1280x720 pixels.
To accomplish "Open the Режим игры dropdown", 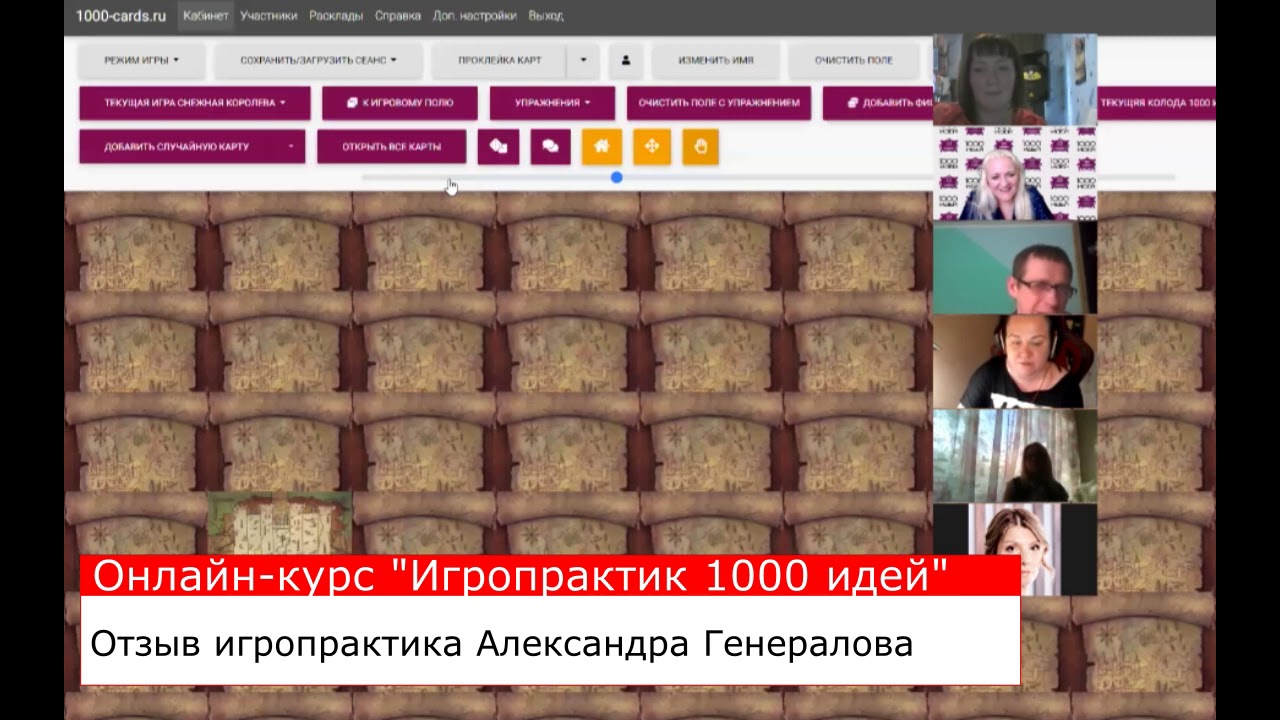I will coord(142,60).
